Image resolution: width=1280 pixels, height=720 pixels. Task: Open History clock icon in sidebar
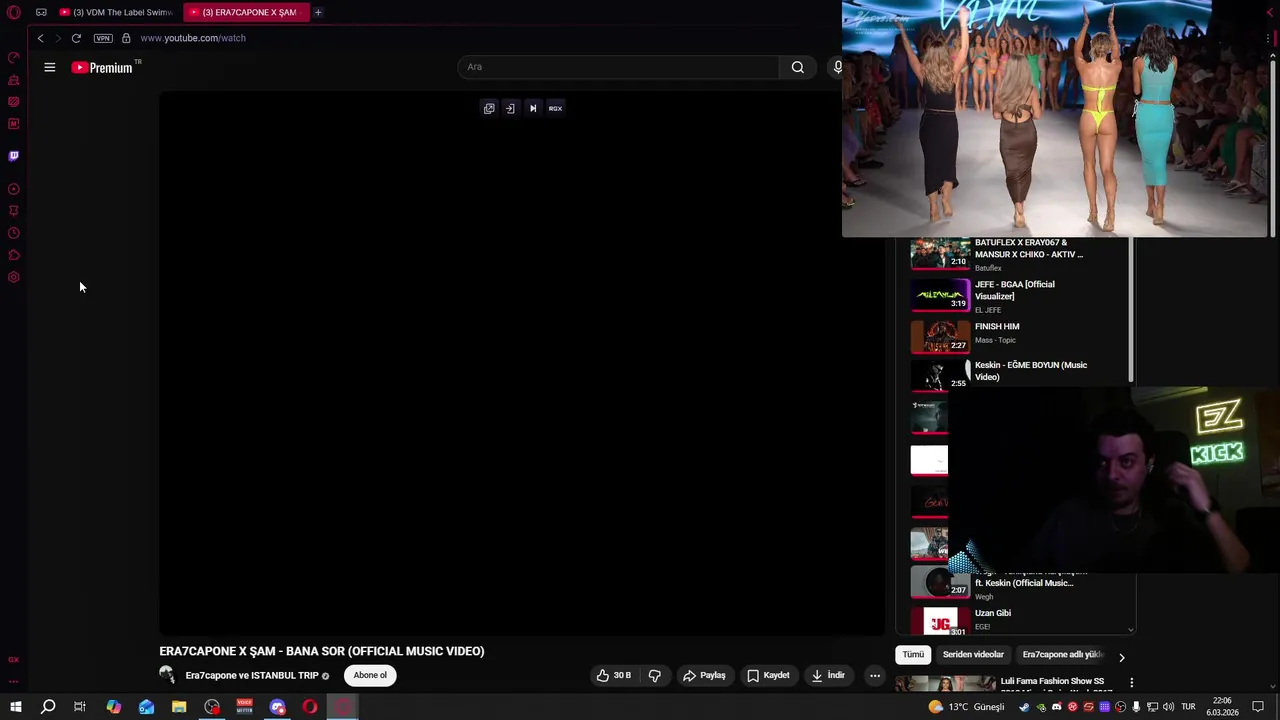click(x=14, y=233)
